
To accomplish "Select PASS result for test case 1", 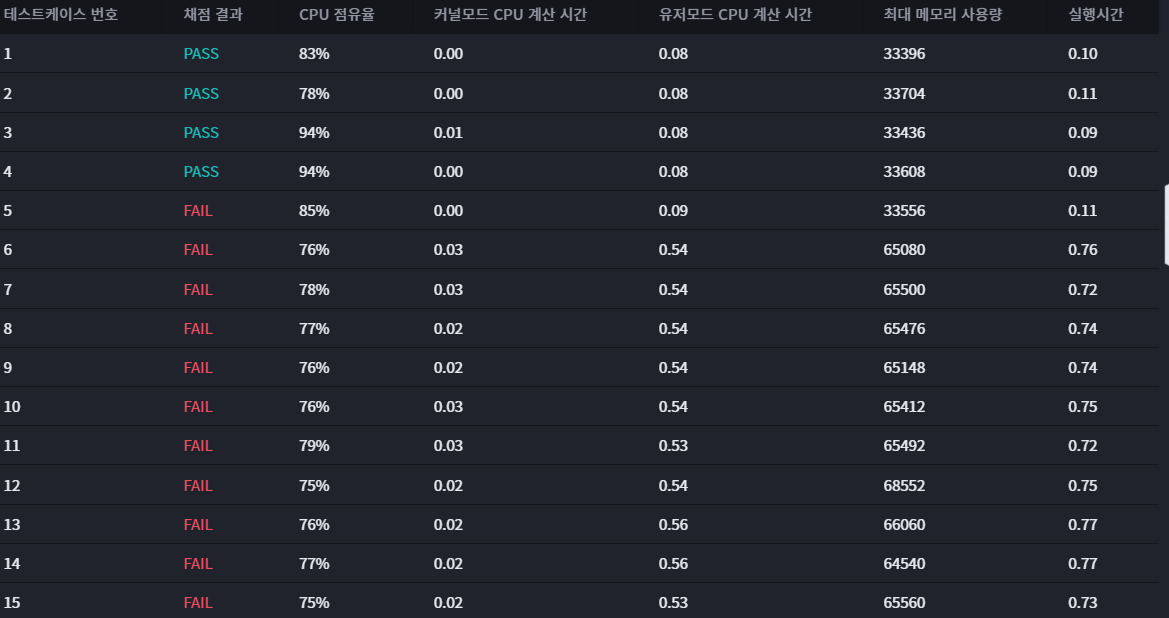I will click(x=201, y=54).
